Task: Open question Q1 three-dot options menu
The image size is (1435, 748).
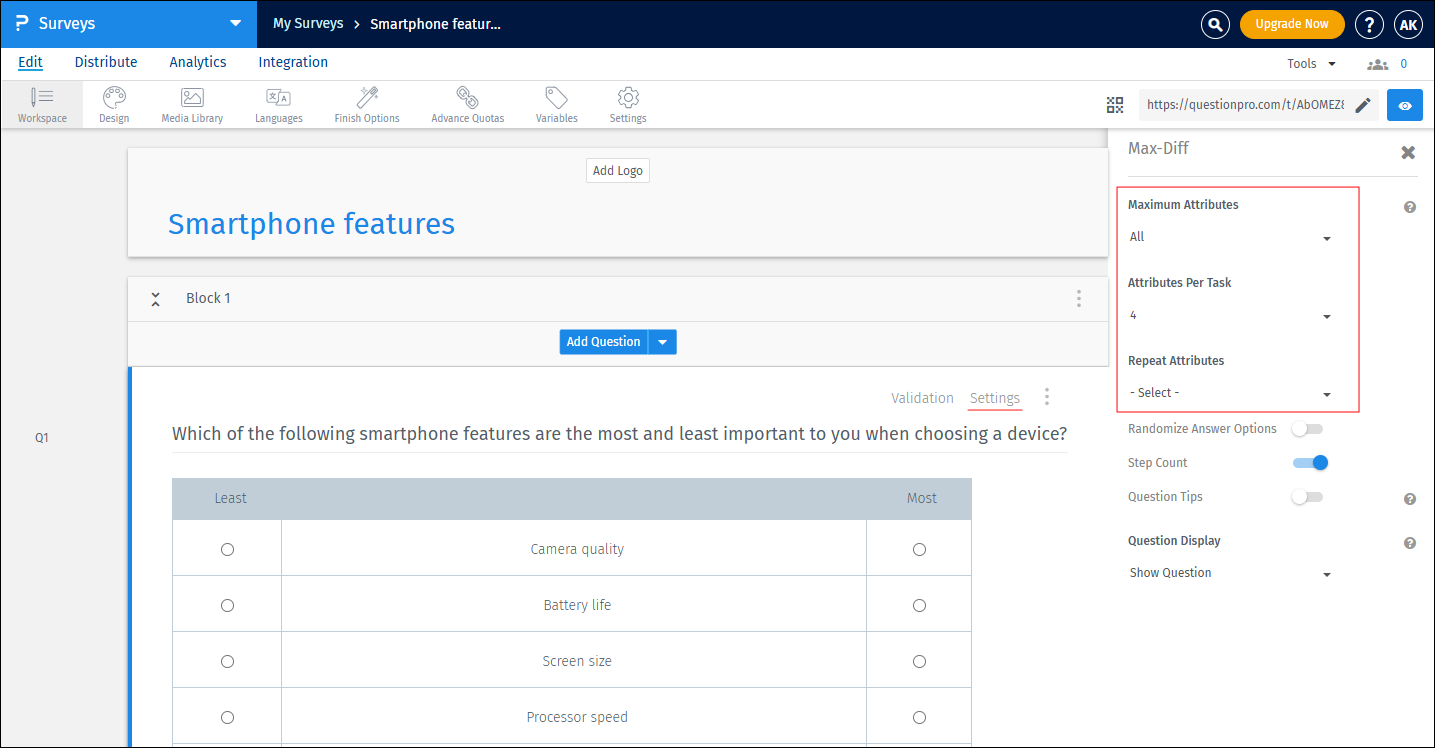Action: [1047, 397]
